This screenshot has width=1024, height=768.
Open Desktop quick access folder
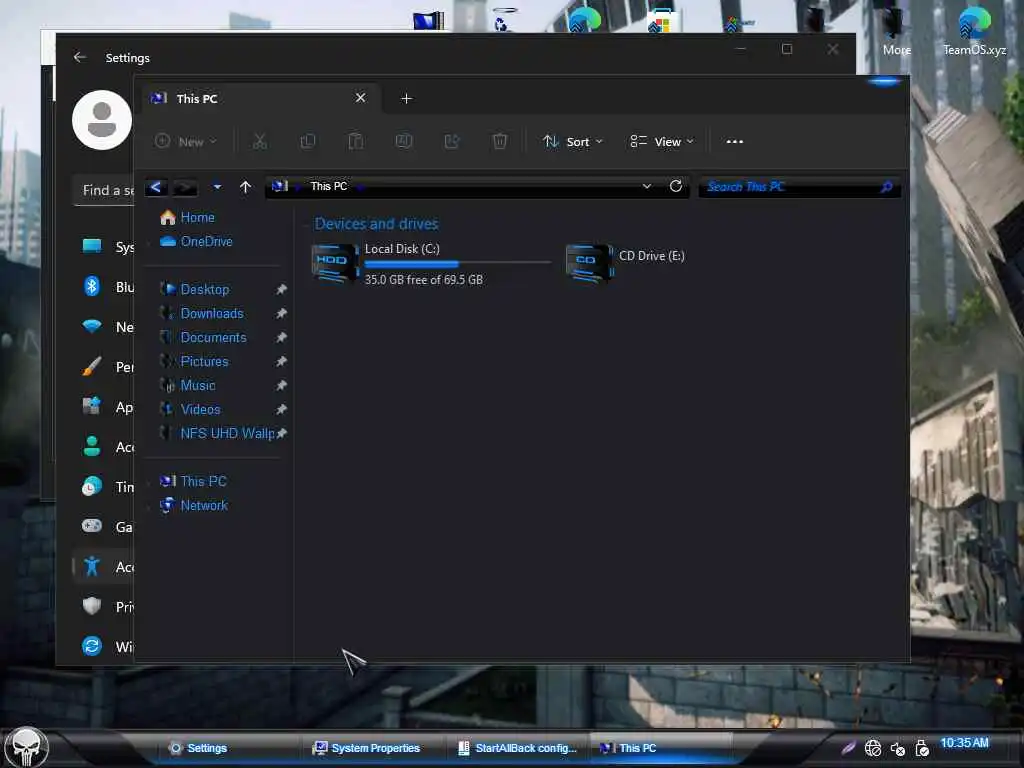pos(204,289)
